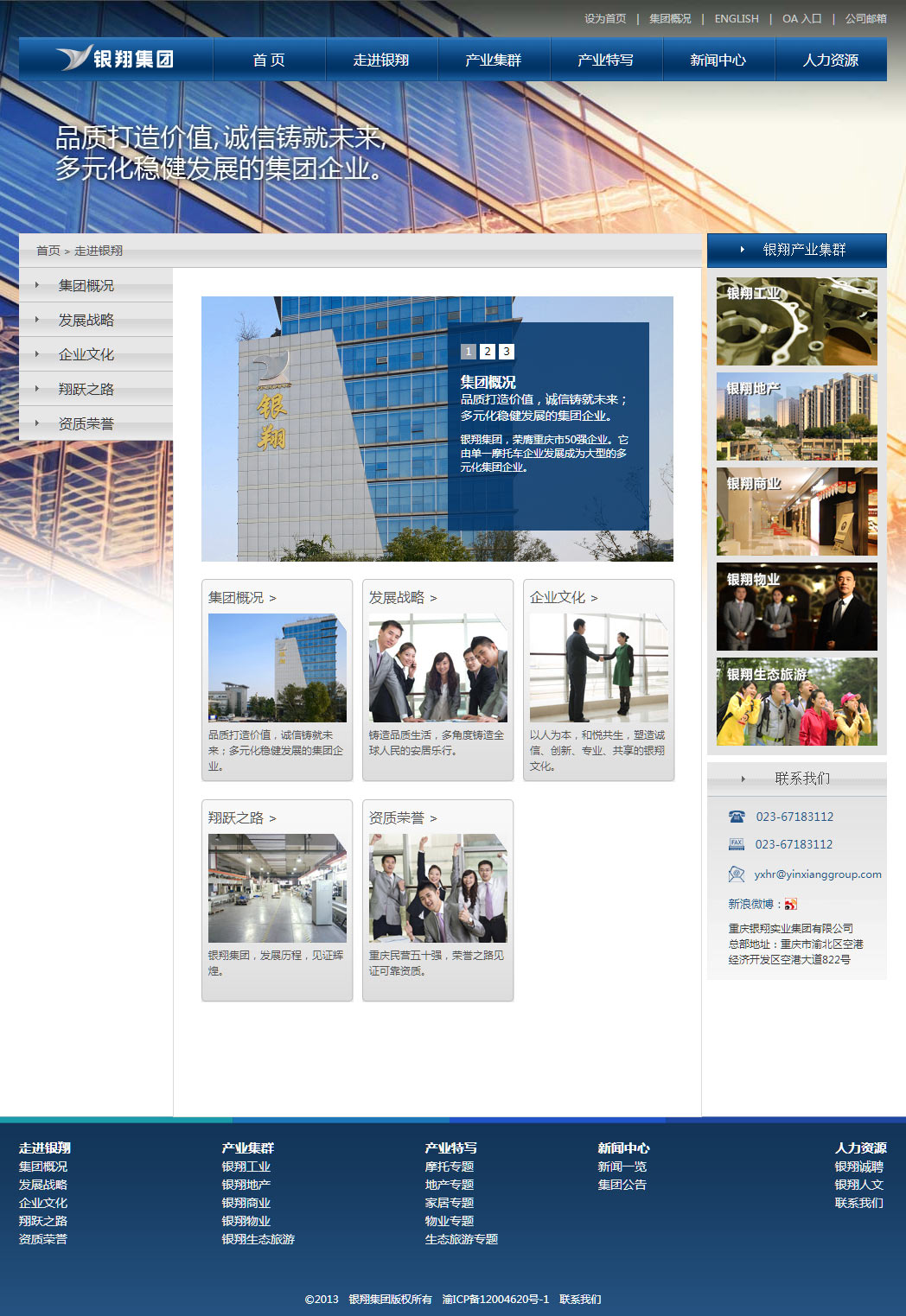
Task: Click 首页 in the breadcrumb
Action: (48, 251)
